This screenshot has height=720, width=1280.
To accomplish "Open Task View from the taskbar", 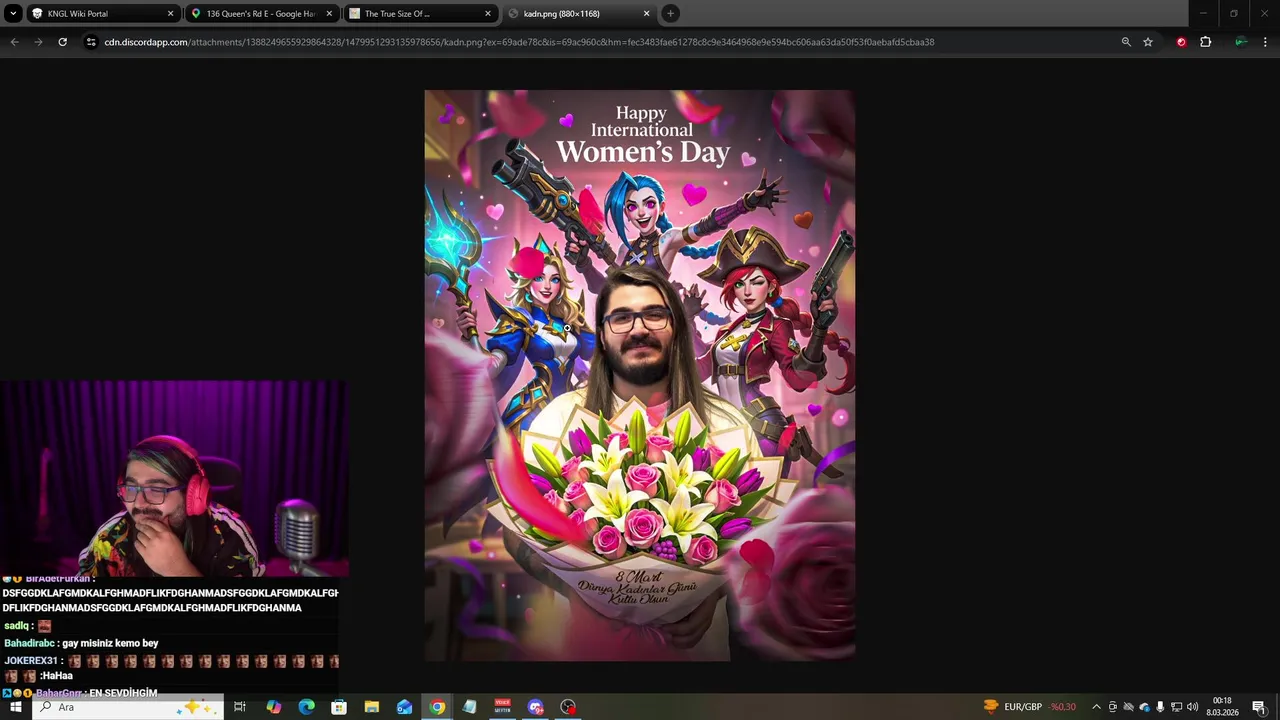I will pyautogui.click(x=240, y=707).
